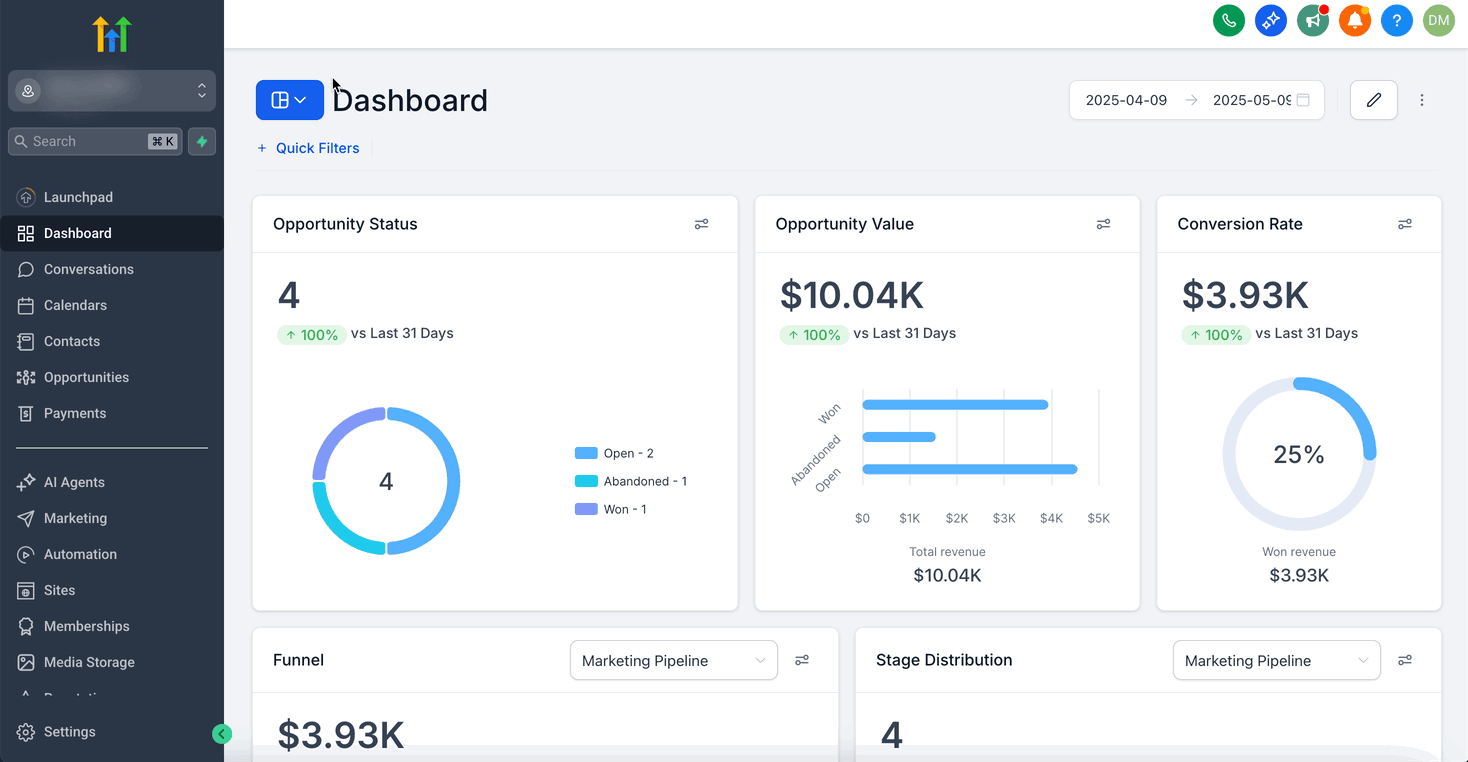Expand Stage Distribution Marketing Pipeline dropdown
Viewport: 1468px width, 762px height.
coord(1277,660)
